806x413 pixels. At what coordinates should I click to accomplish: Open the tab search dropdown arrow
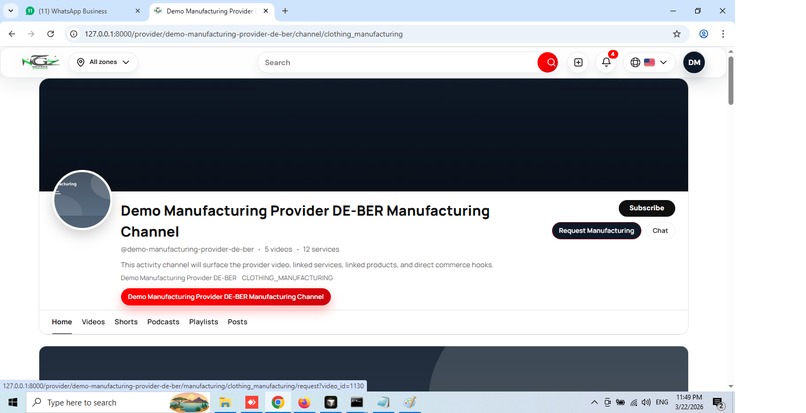10,11
